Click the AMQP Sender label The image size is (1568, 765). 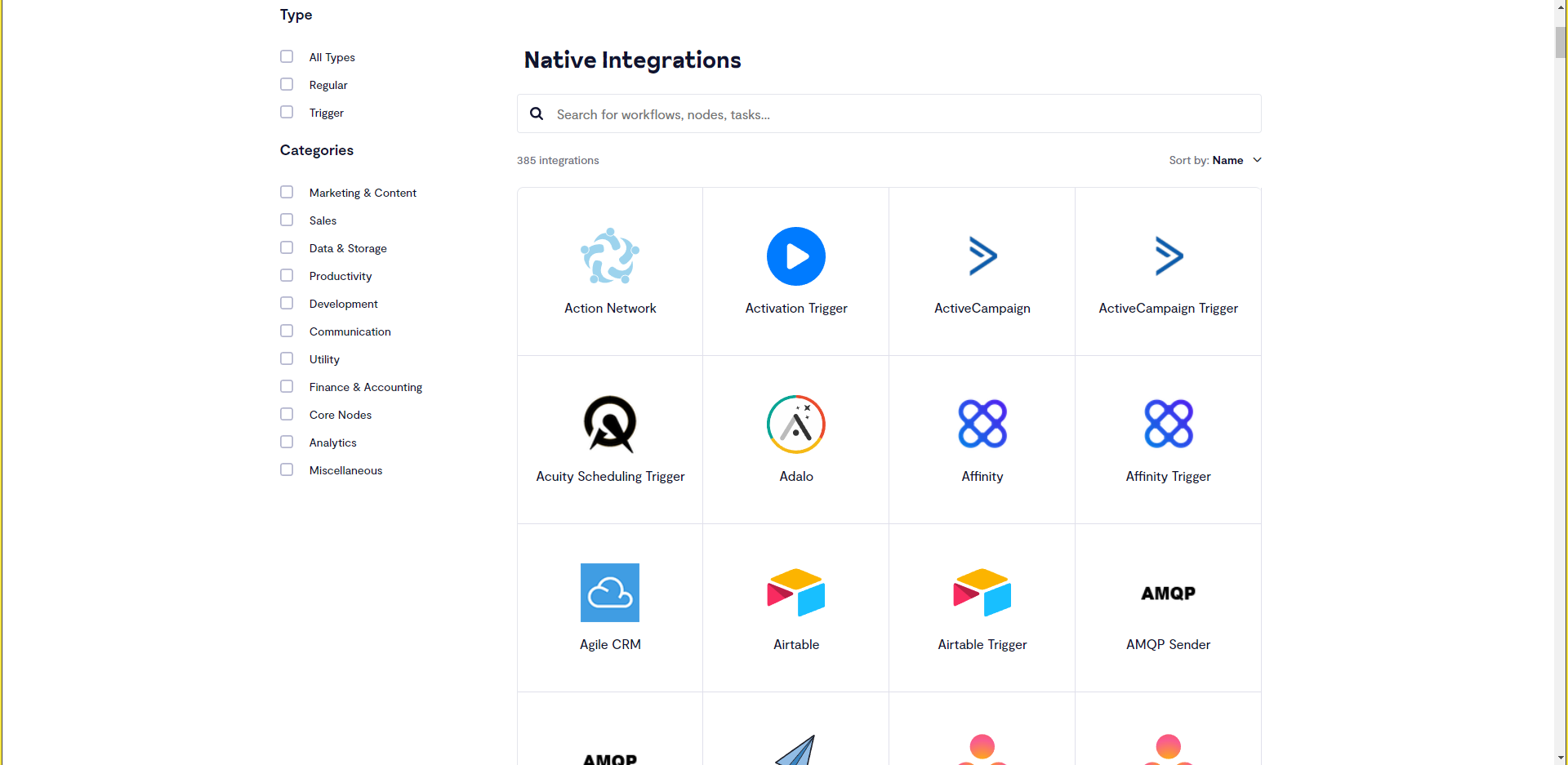pyautogui.click(x=1169, y=644)
